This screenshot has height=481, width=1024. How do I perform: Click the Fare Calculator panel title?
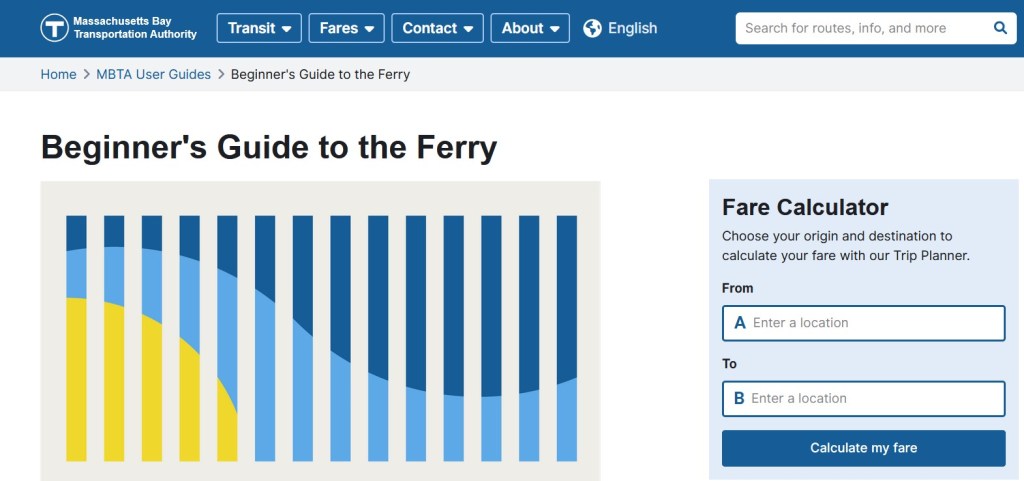[805, 207]
